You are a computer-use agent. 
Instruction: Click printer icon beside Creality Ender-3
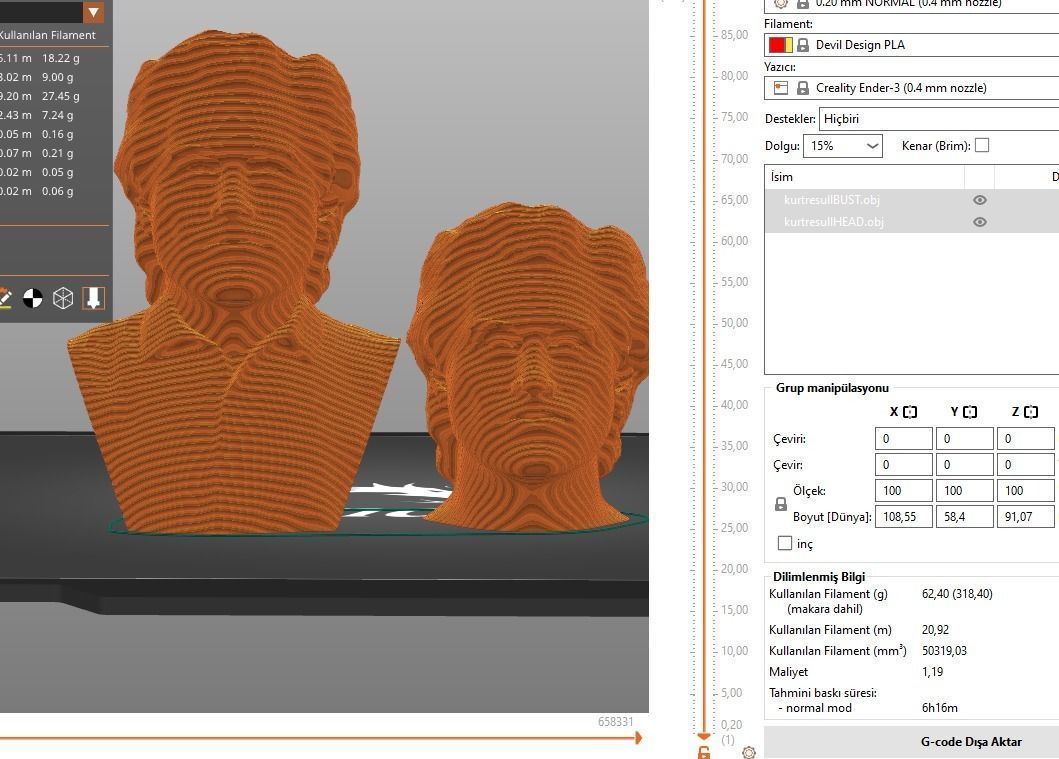pos(781,88)
